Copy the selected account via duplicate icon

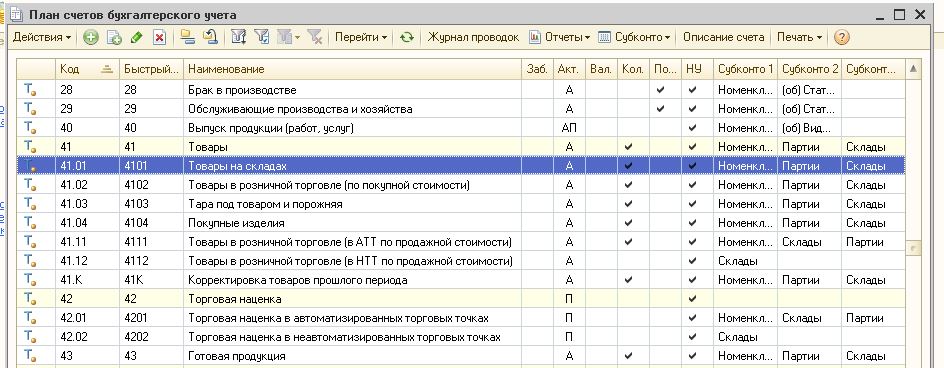(x=114, y=37)
